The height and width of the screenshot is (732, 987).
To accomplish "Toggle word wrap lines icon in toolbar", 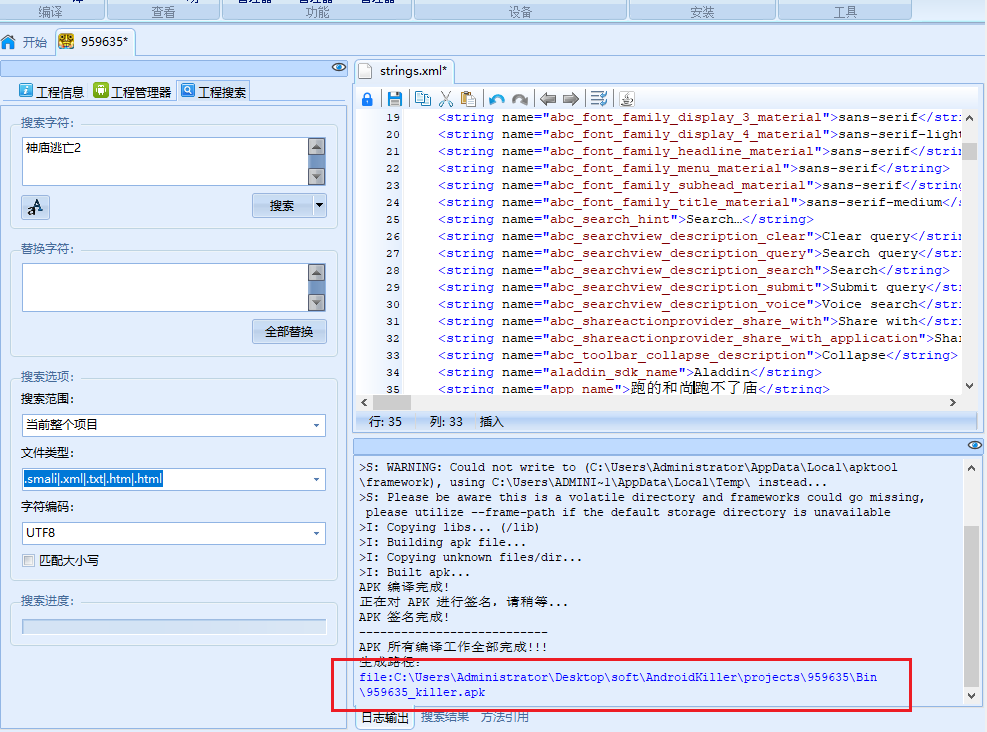I will 599,98.
